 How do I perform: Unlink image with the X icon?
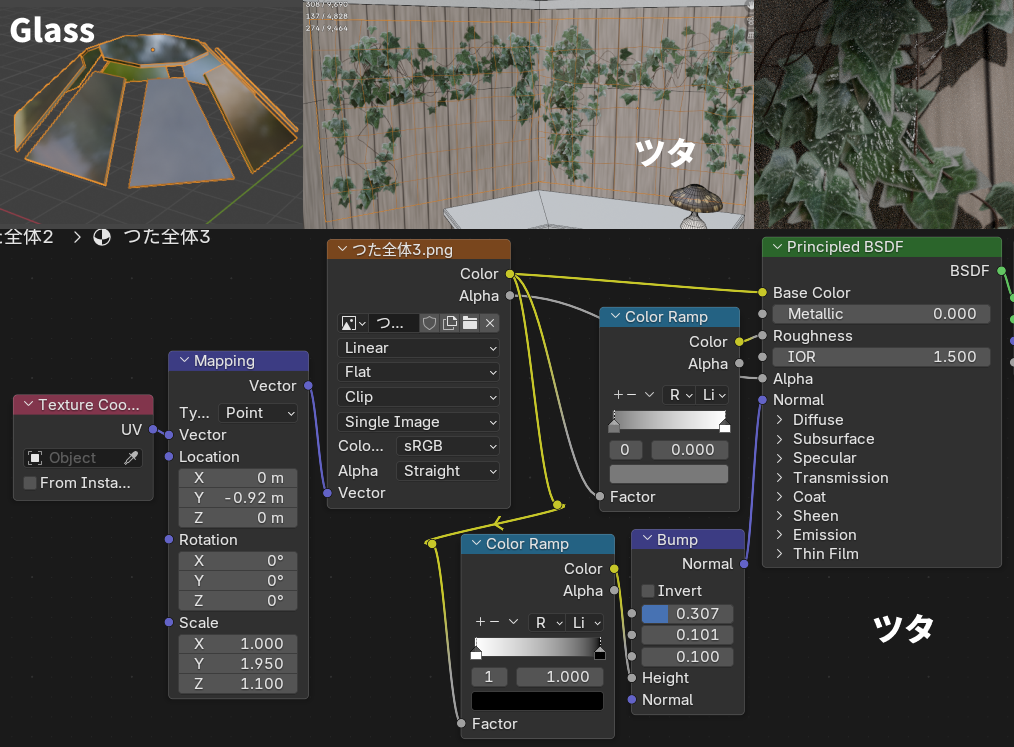click(x=490, y=323)
